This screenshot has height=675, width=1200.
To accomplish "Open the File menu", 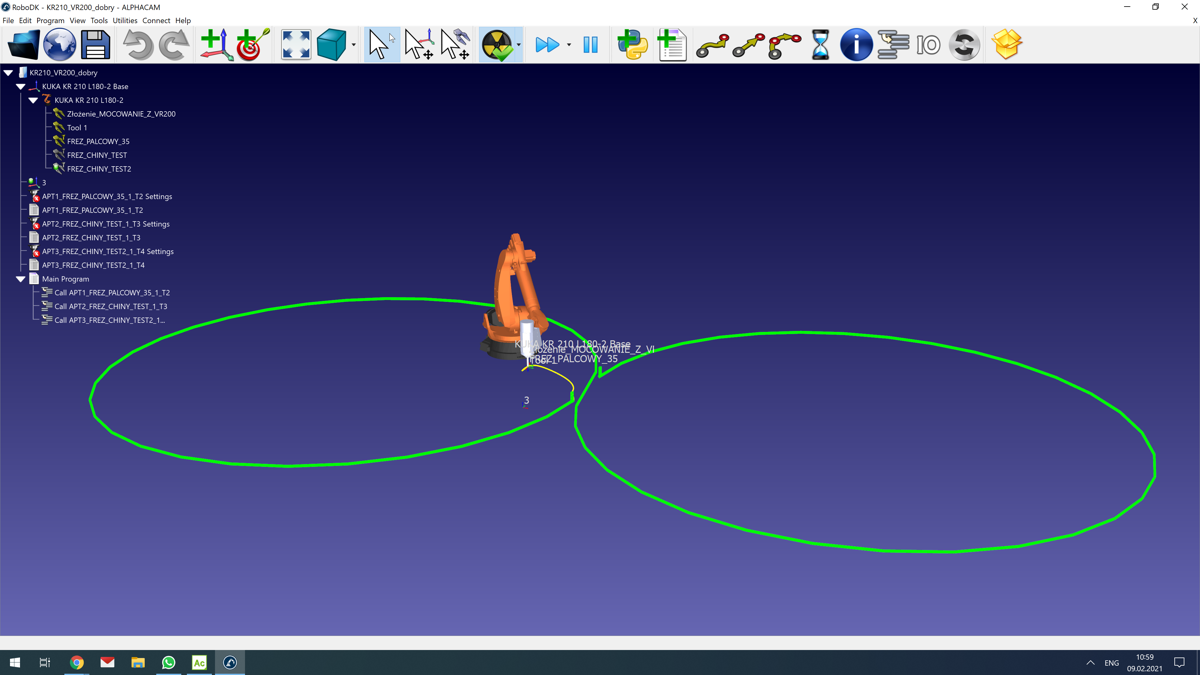I will pyautogui.click(x=8, y=20).
